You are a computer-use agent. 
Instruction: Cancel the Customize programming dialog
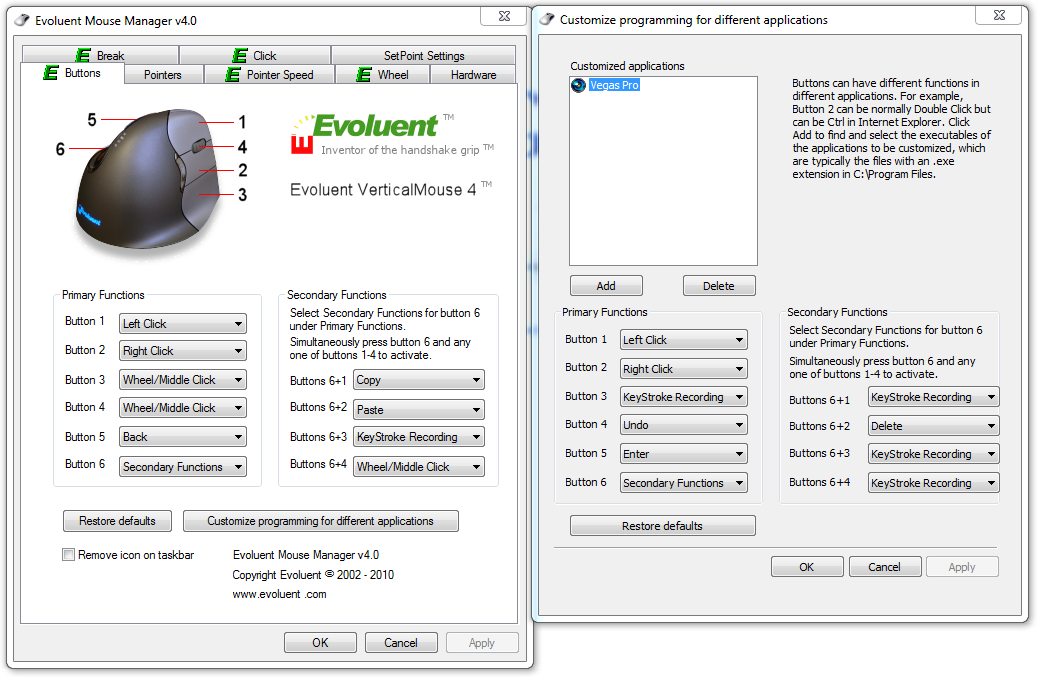tap(884, 567)
